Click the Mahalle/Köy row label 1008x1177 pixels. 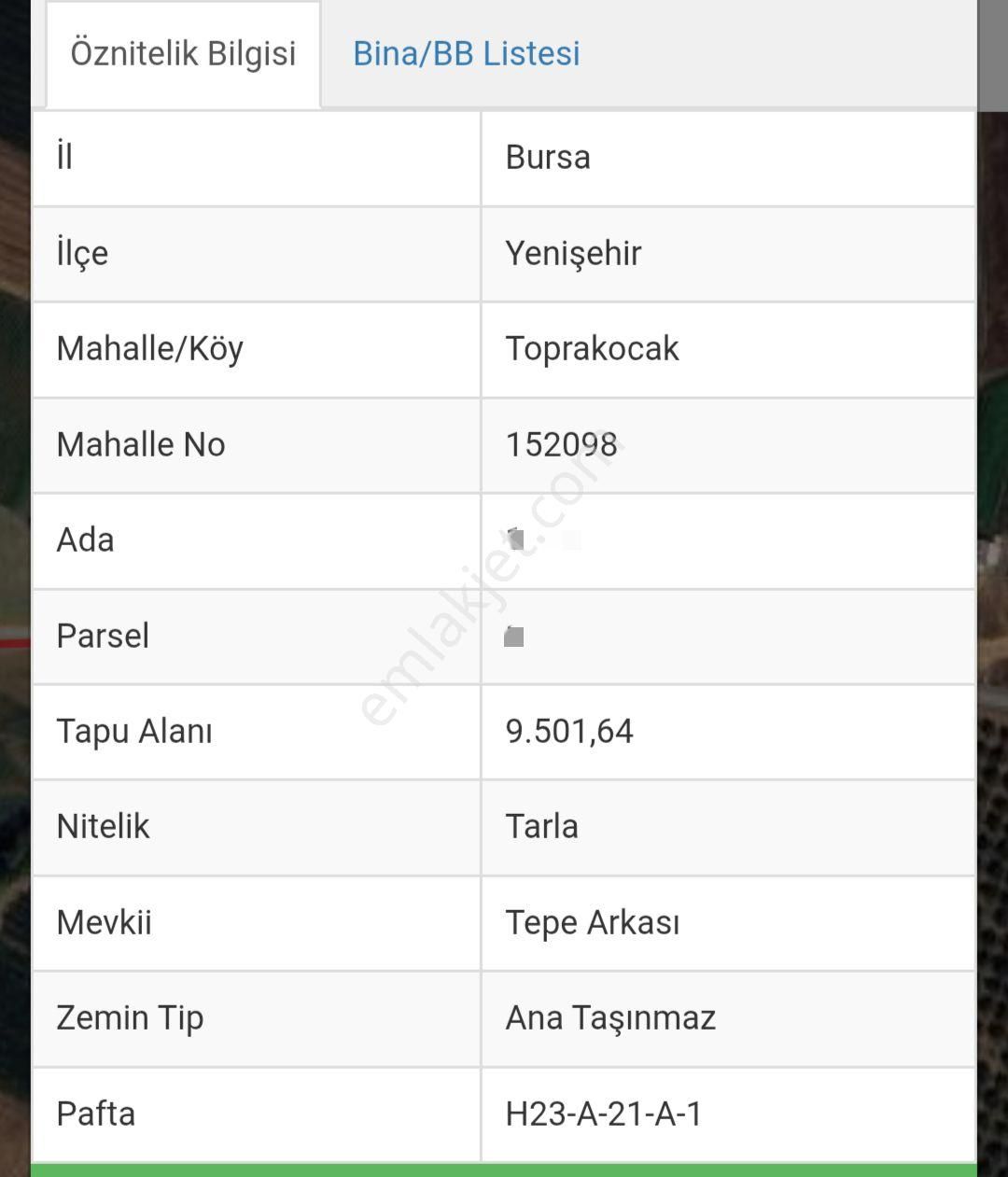(149, 348)
